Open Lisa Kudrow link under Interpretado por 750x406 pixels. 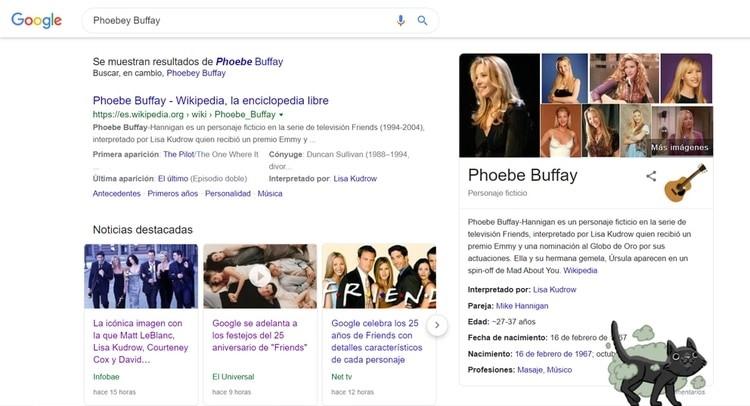[554, 290]
